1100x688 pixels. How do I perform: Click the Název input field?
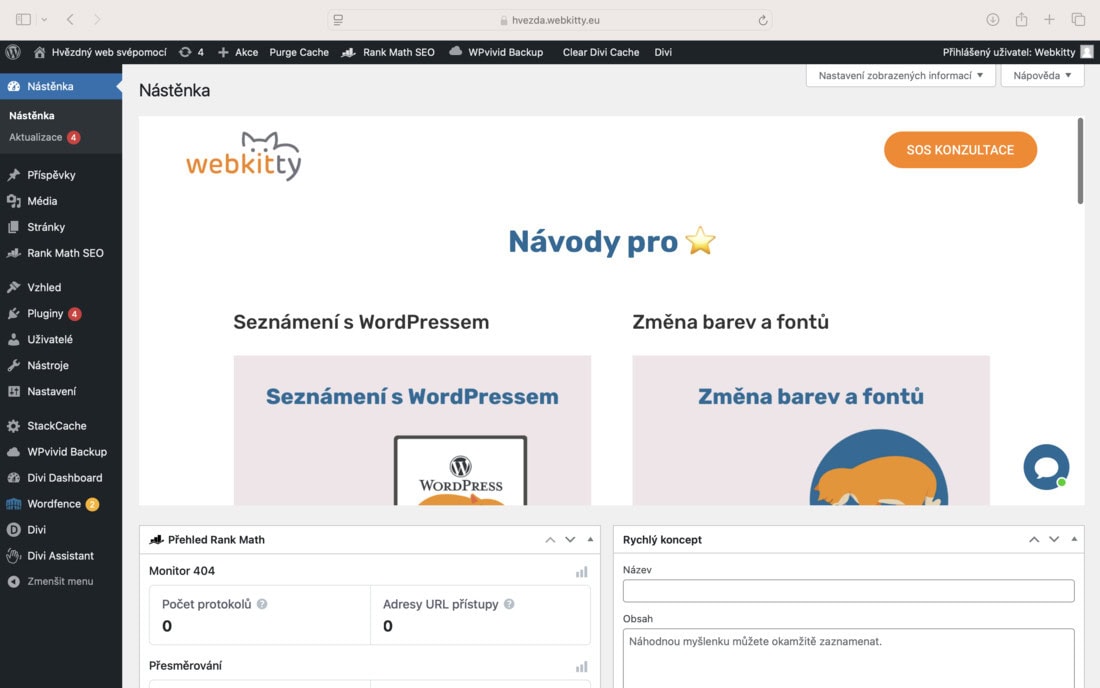tap(848, 591)
